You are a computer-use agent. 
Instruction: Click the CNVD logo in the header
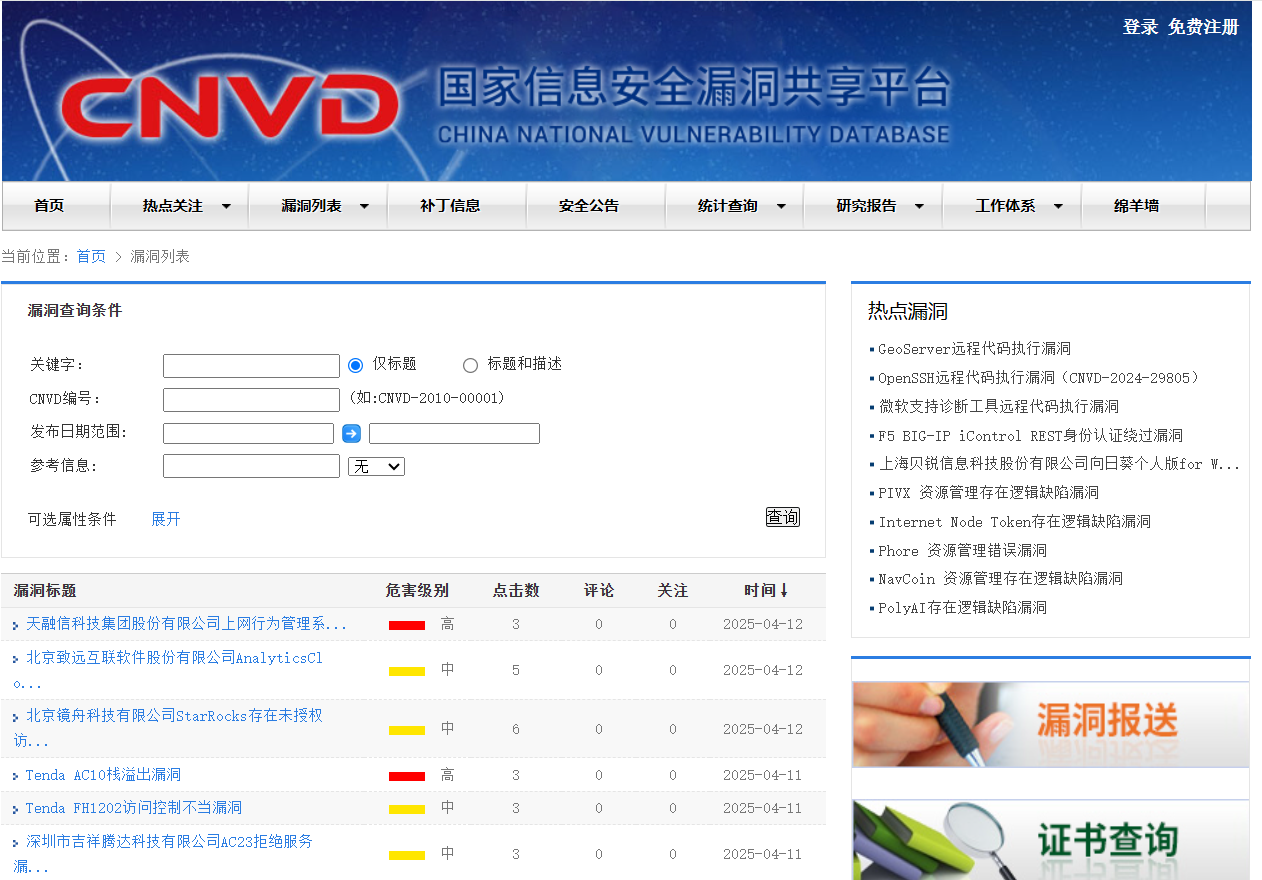(x=229, y=104)
